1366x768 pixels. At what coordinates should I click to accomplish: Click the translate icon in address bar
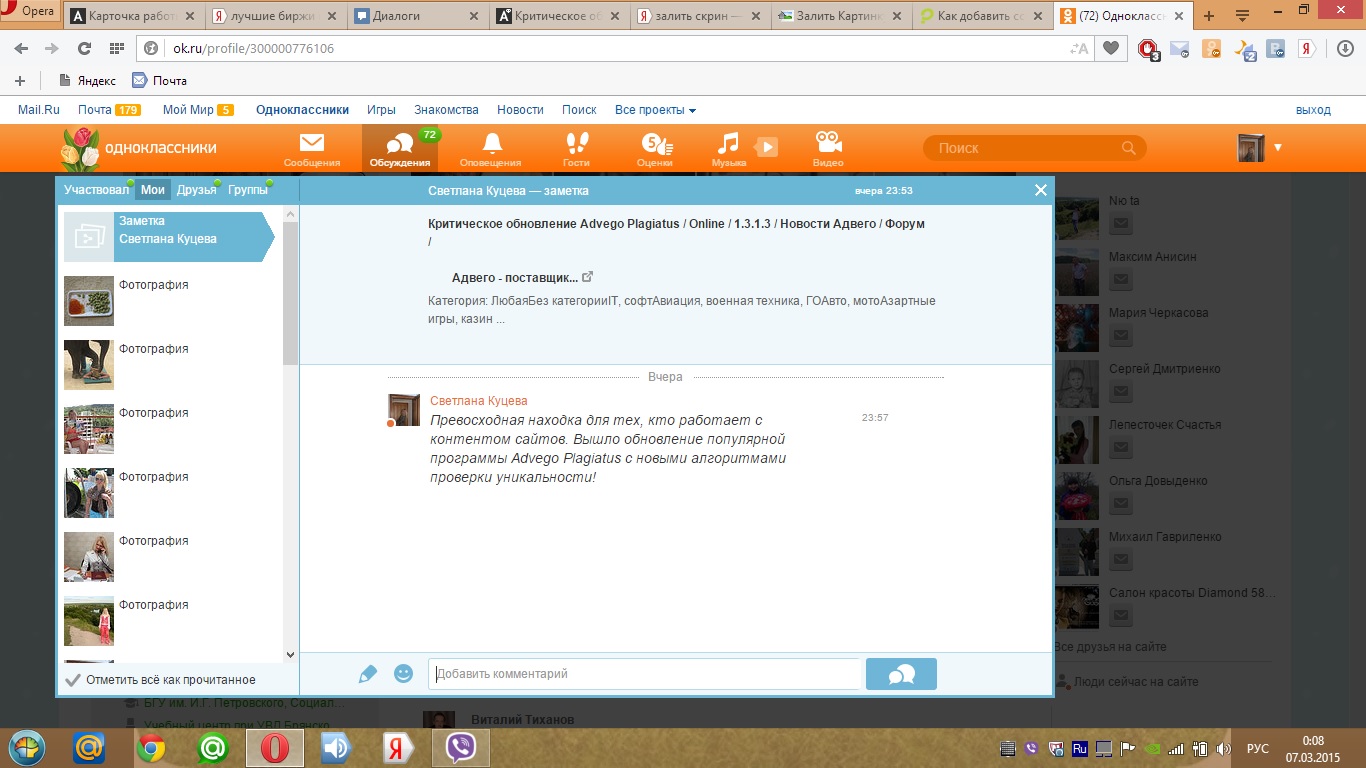coord(1079,48)
